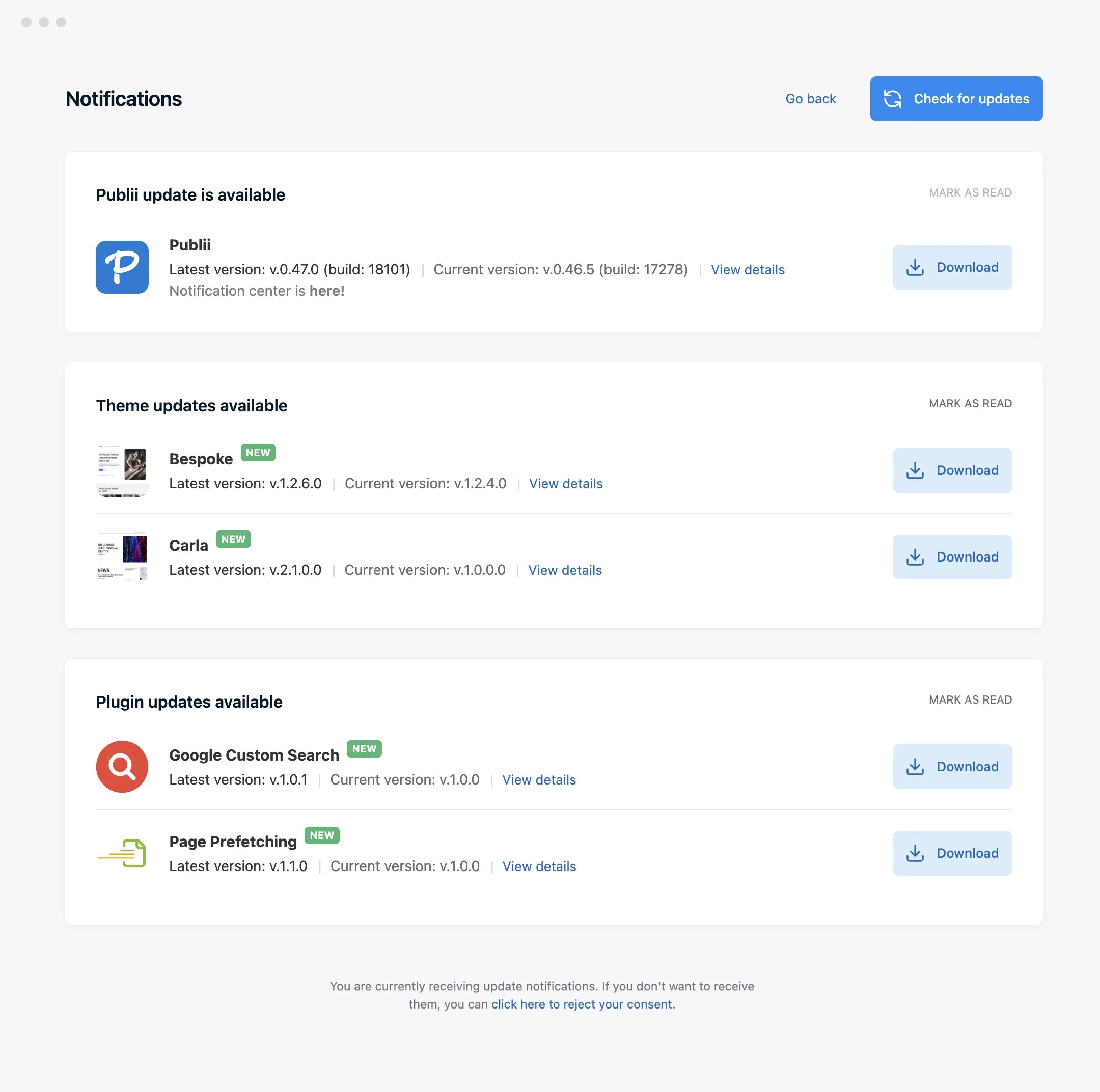Open the Bespoke theme thumbnail
The height and width of the screenshot is (1092, 1100).
[122, 470]
